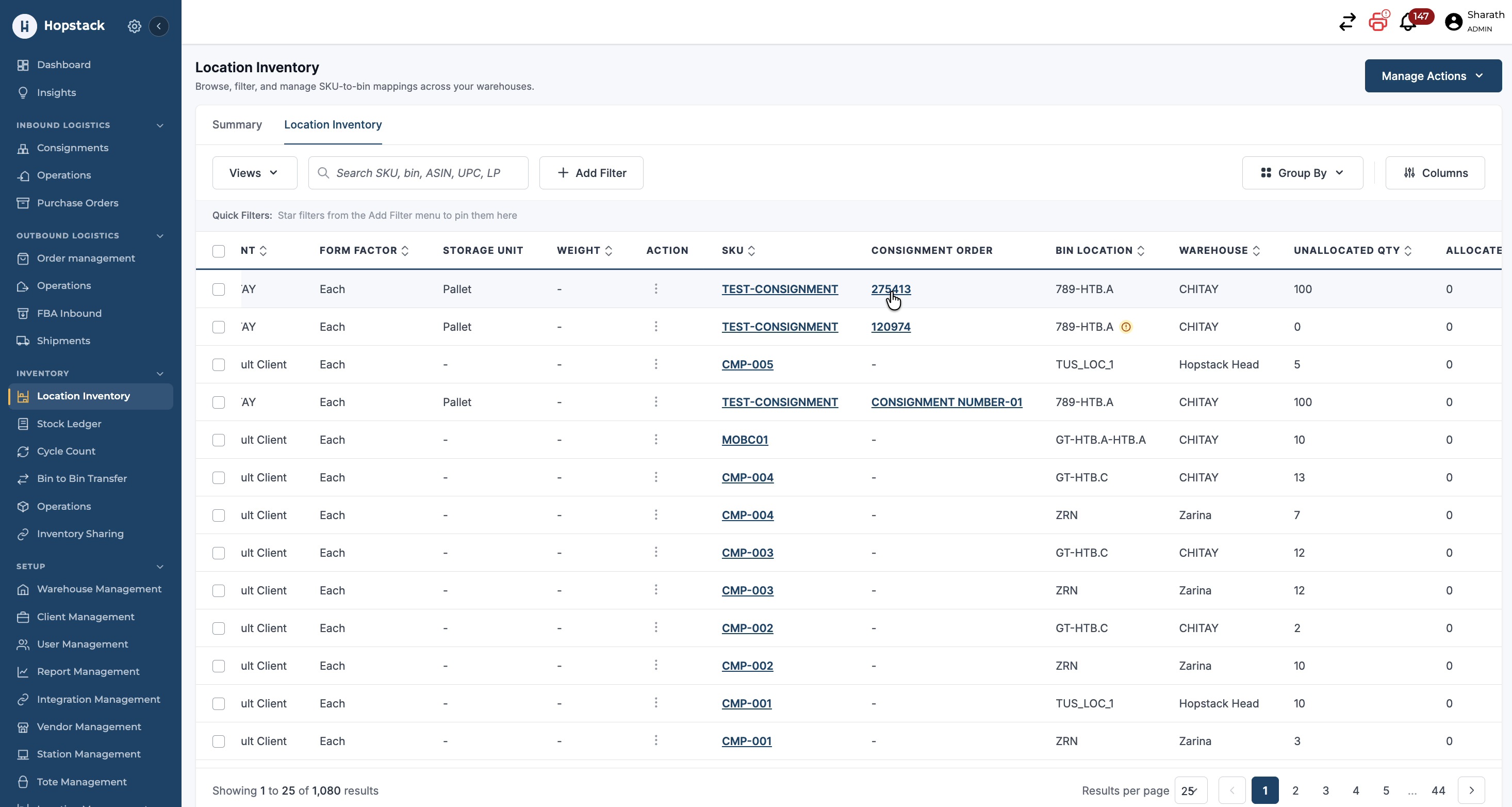Switch to the Summary tab
Screen dimensions: 1512x807
[237, 124]
